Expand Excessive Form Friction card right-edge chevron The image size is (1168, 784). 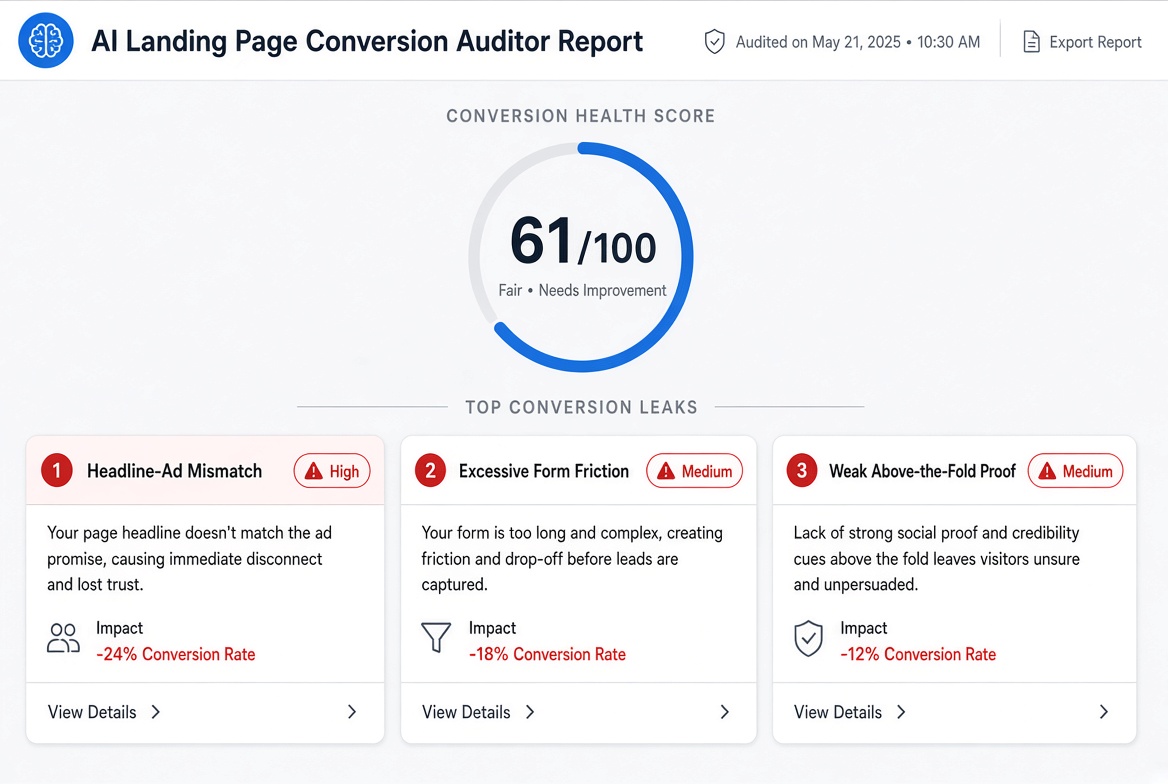[725, 712]
